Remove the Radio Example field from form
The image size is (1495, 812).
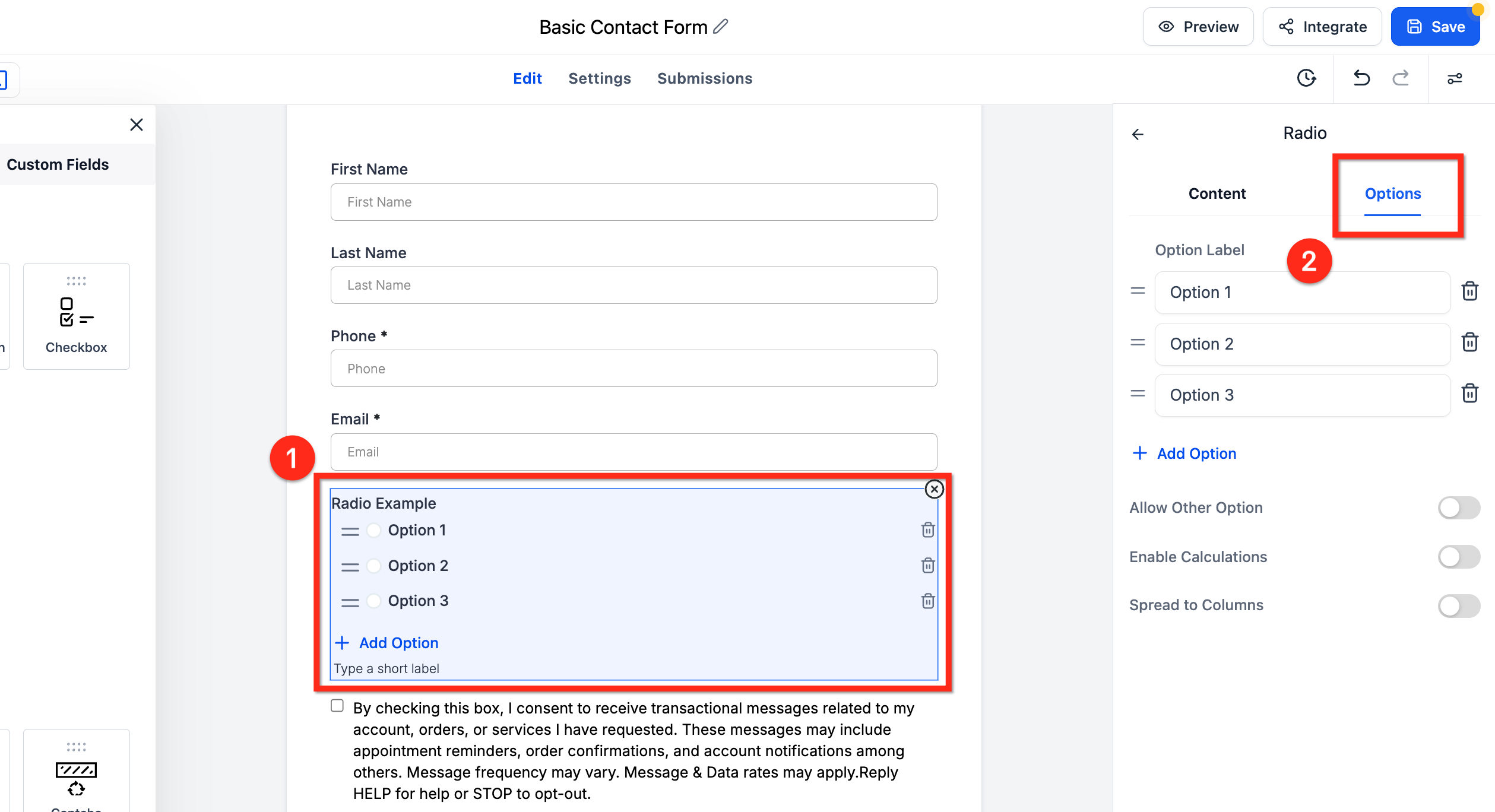(x=934, y=489)
